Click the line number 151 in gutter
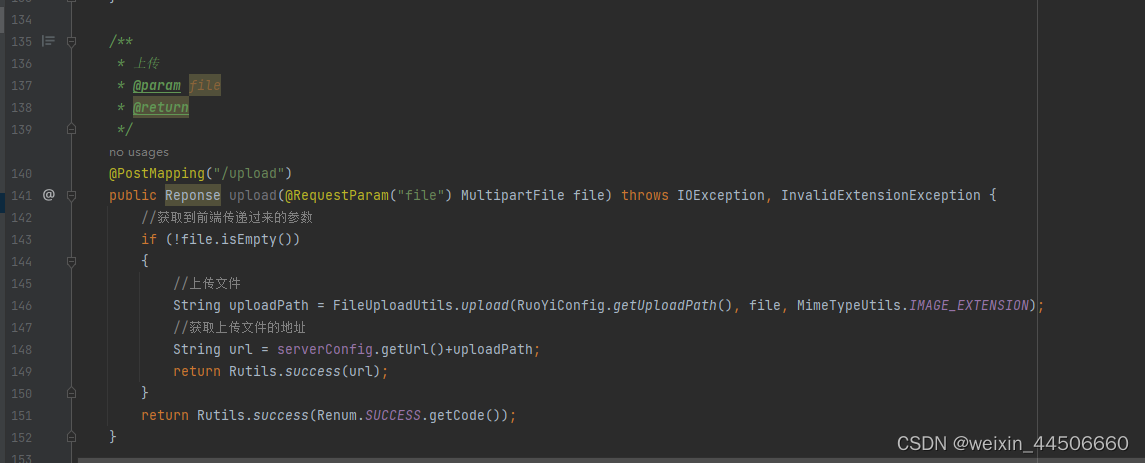The width and height of the screenshot is (1145, 463). 22,416
